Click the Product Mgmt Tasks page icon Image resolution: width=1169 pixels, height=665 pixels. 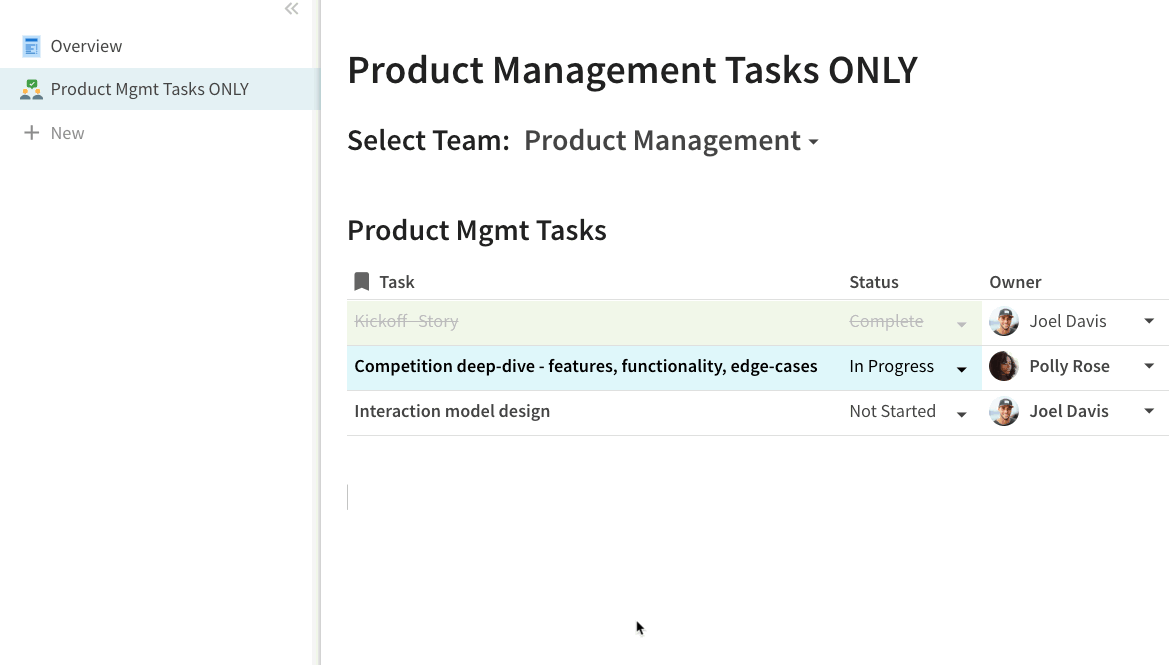point(31,89)
